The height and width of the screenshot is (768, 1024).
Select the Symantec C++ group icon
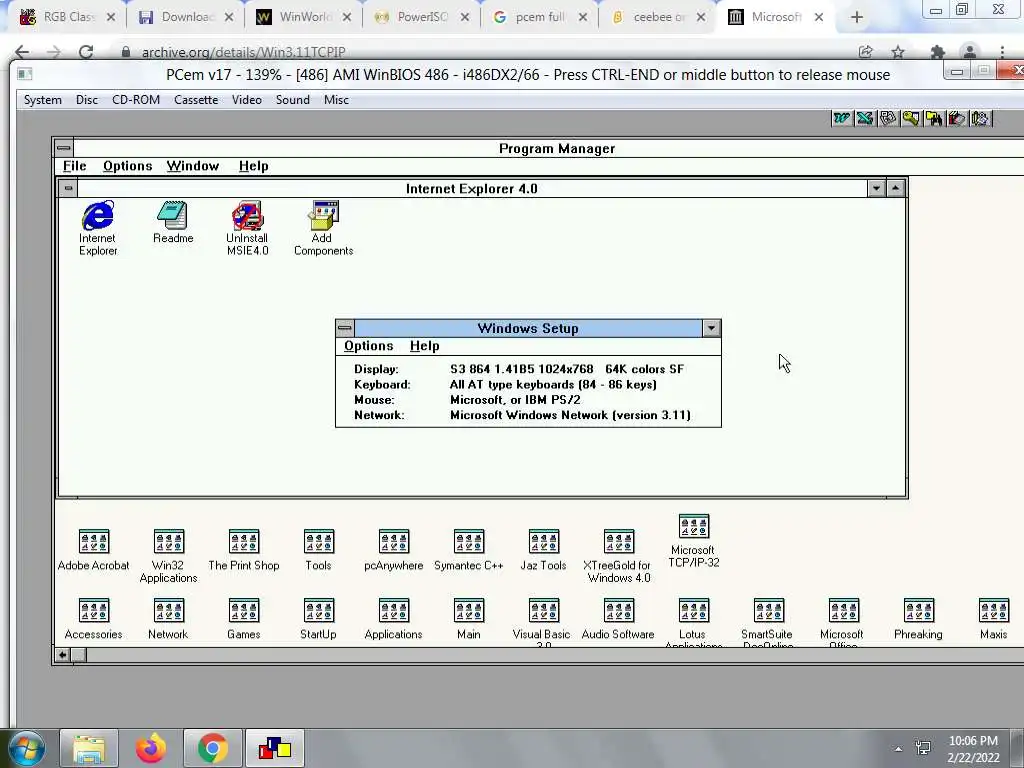[469, 541]
